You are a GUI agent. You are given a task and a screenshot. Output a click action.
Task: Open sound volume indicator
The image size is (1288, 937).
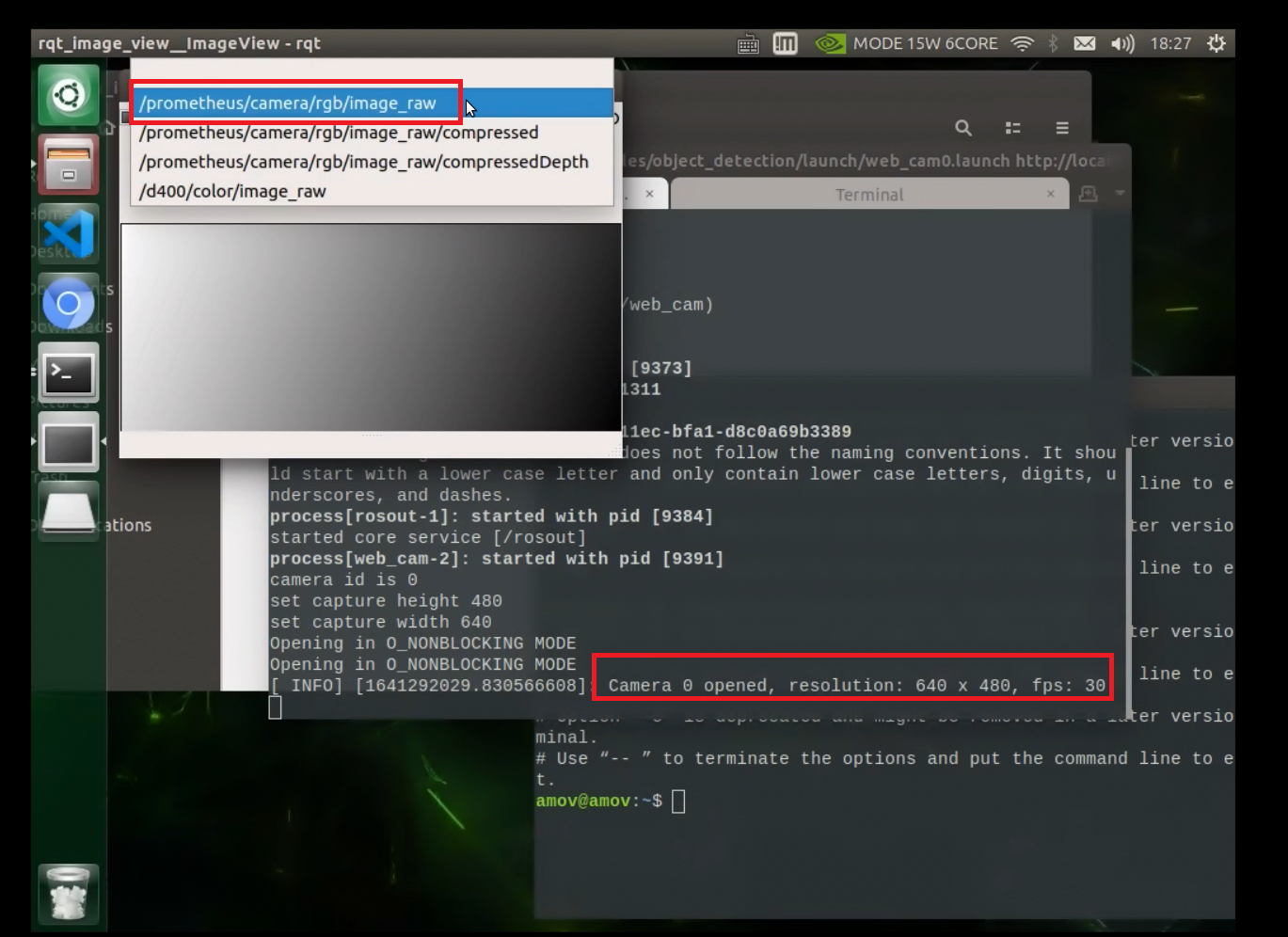point(1122,44)
